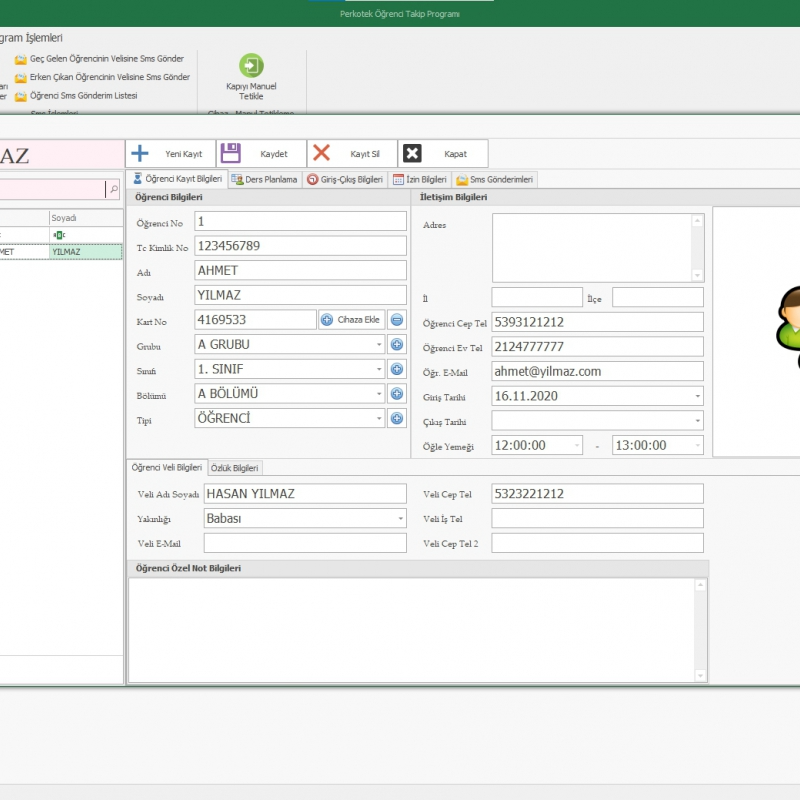Viewport: 800px width, 800px height.
Task: Open the Özlük Bilgileri tab
Action: 235,468
